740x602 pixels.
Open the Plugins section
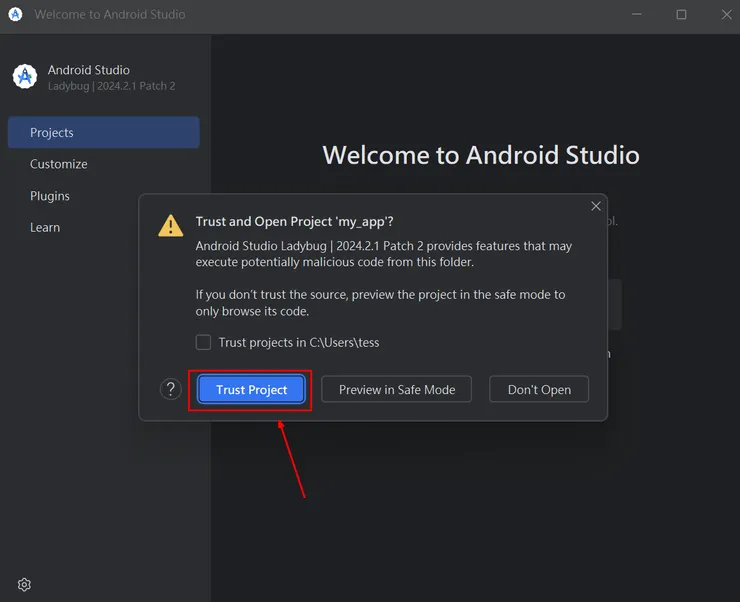[x=50, y=196]
